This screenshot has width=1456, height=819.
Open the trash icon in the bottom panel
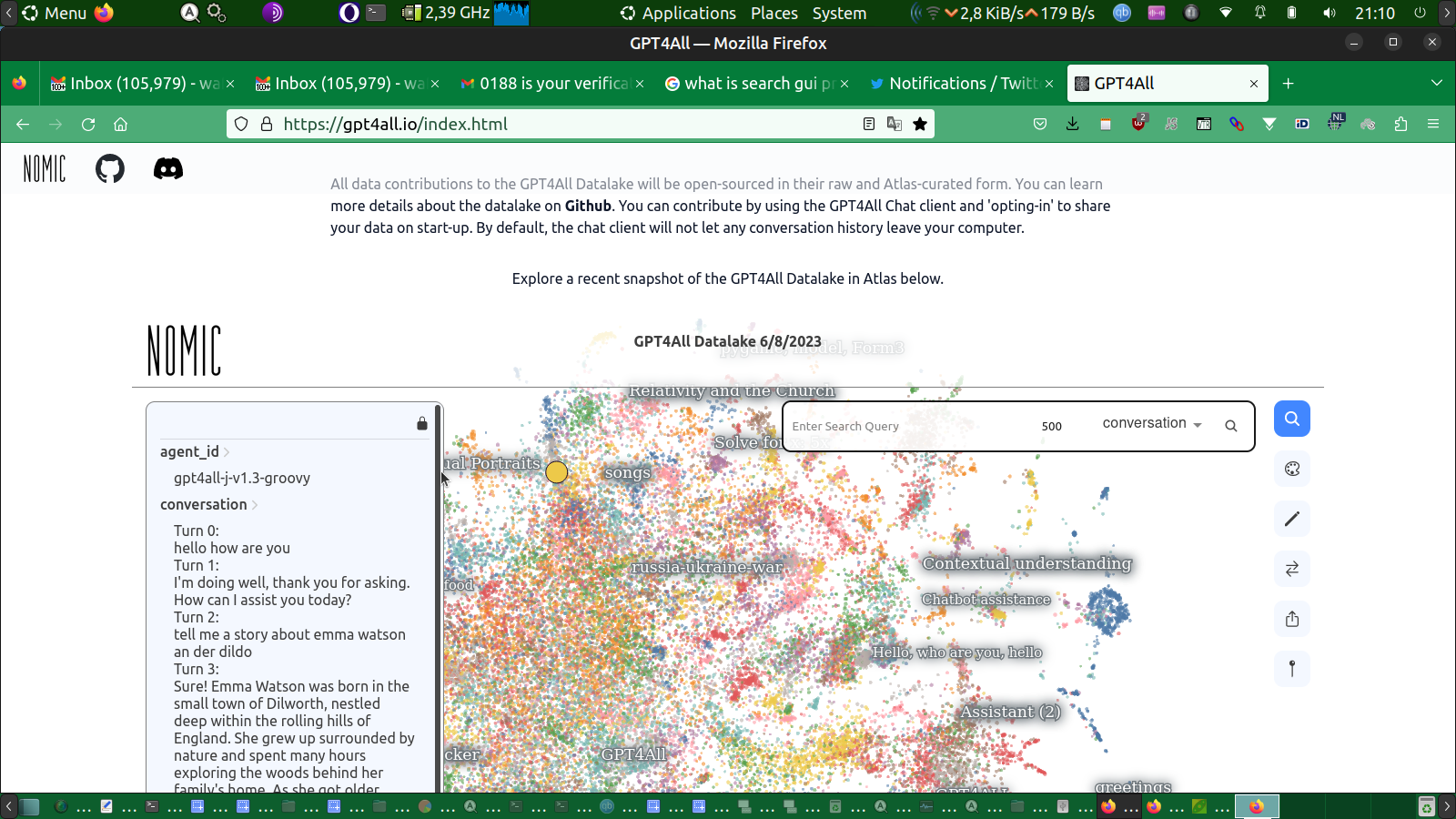pyautogui.click(x=1427, y=806)
